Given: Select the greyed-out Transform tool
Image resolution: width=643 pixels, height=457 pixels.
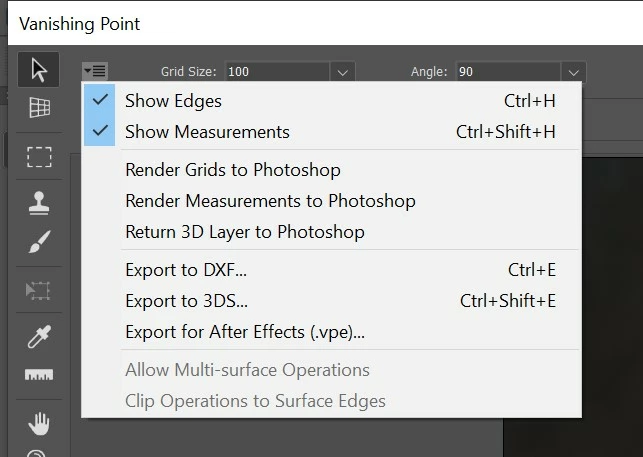Looking at the screenshot, I should click(38, 290).
